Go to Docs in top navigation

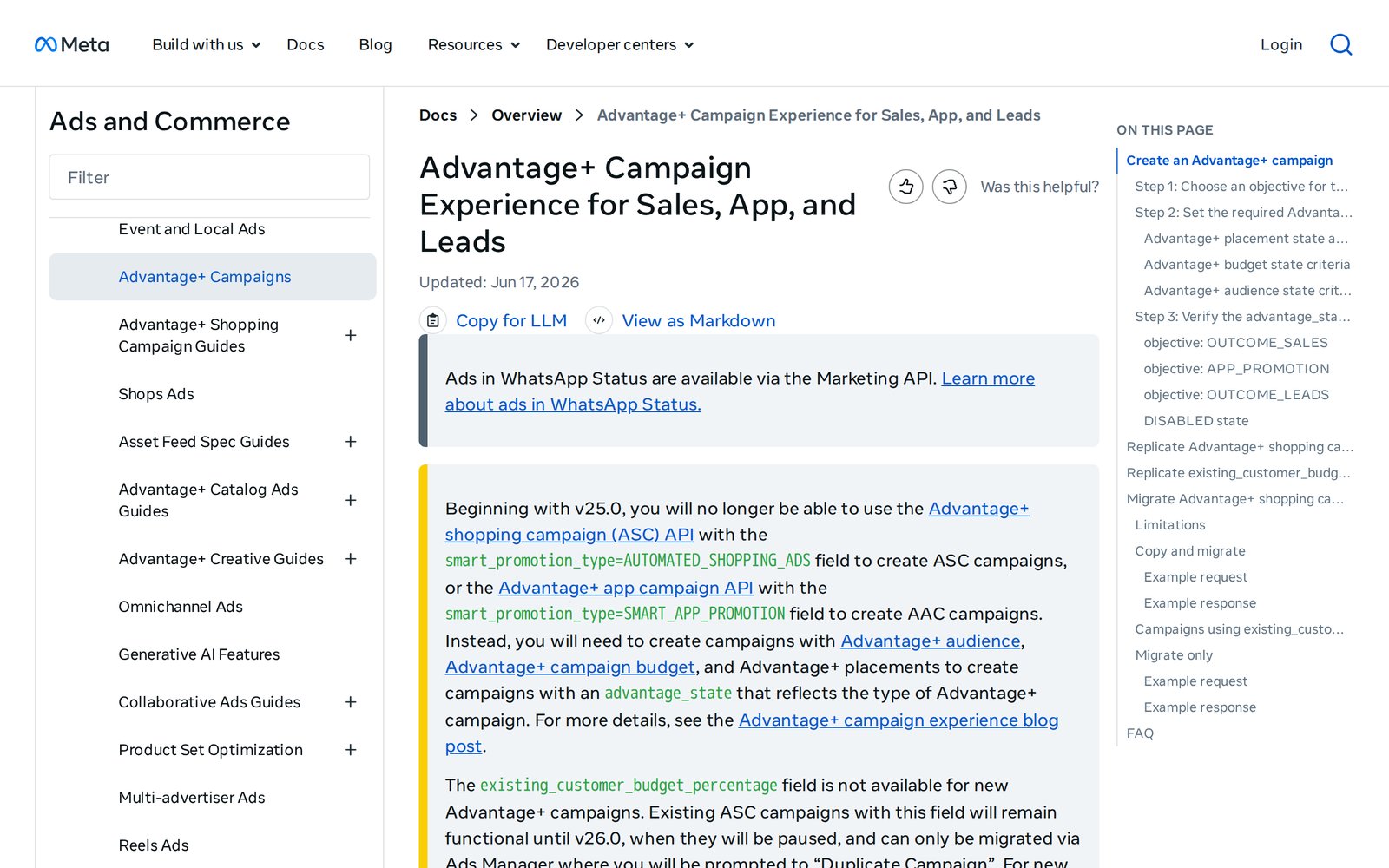pos(306,44)
